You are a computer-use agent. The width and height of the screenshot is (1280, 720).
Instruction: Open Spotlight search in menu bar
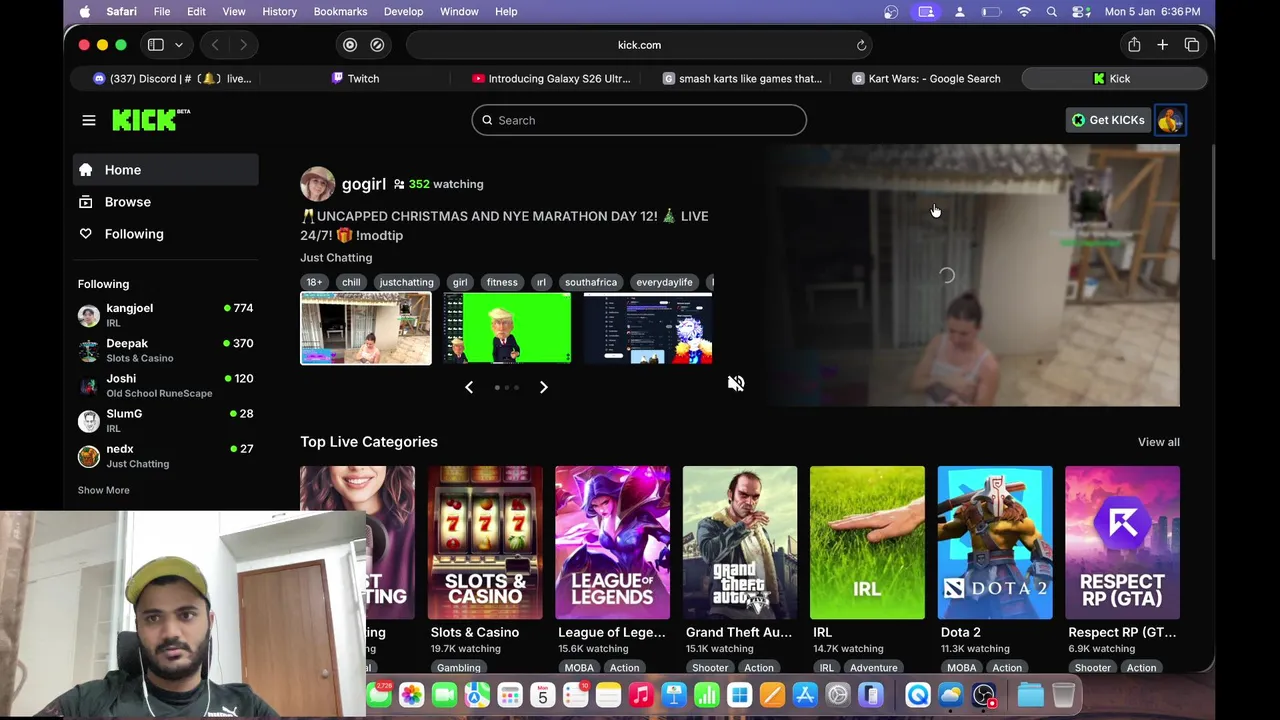coord(1052,12)
